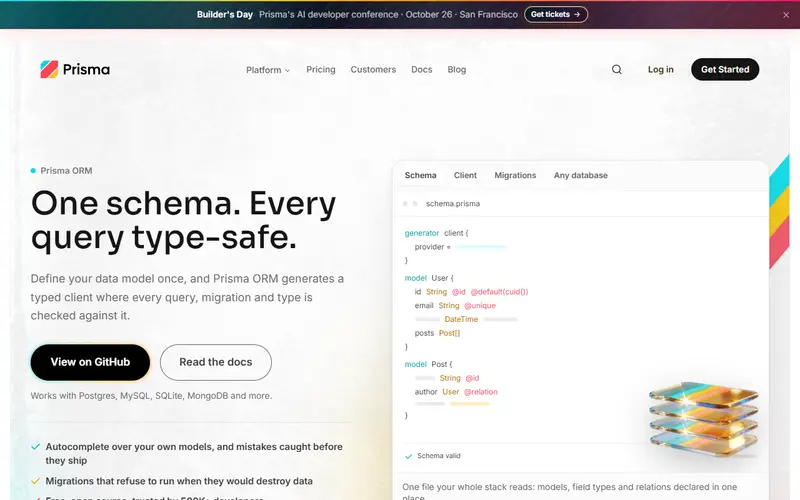Open the Docs nav link
This screenshot has width=800, height=500.
[x=421, y=69]
